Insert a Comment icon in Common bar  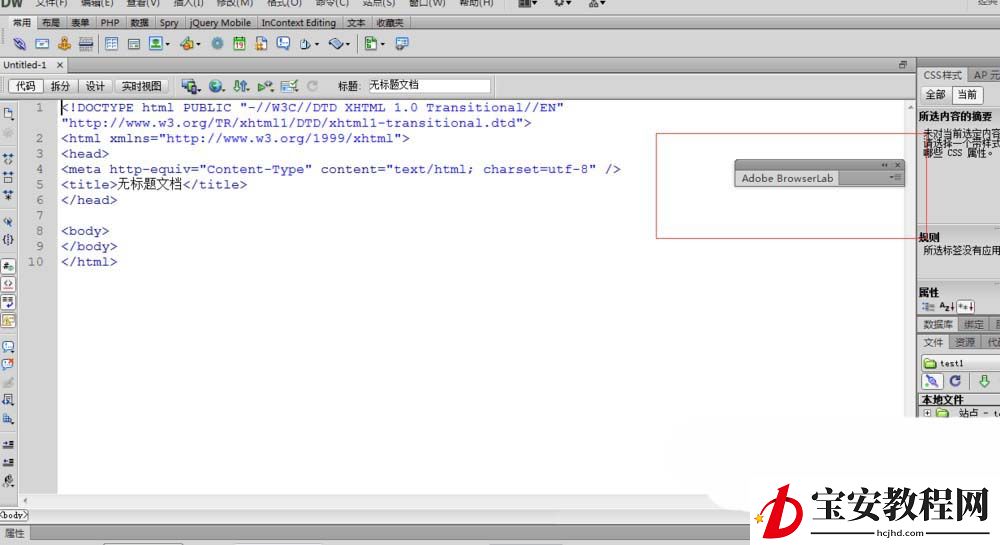283,43
